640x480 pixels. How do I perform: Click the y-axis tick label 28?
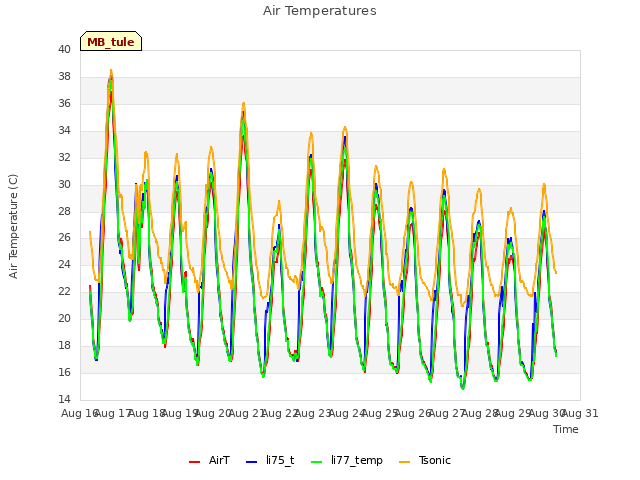[64, 211]
